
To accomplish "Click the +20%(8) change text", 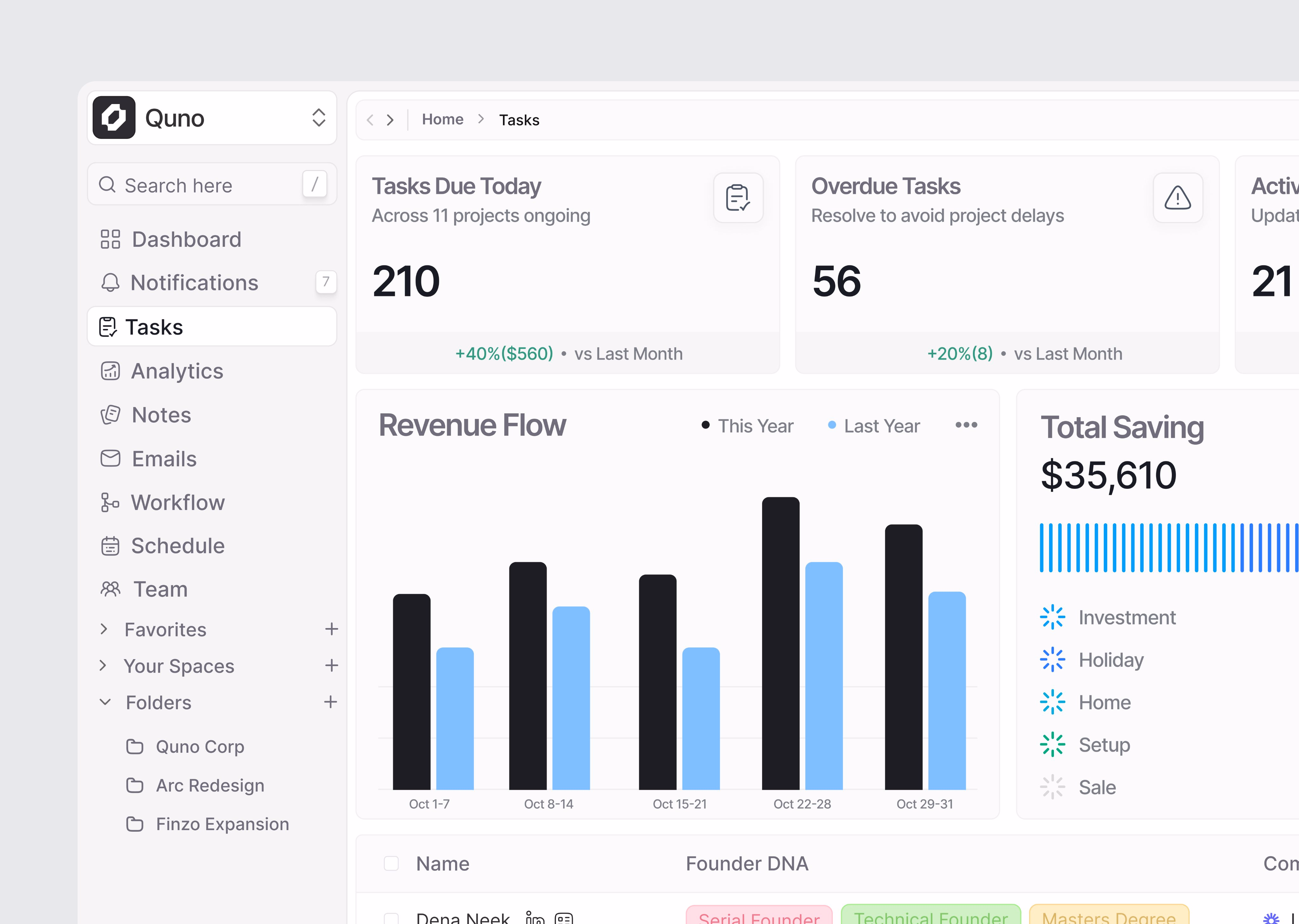I will click(960, 353).
